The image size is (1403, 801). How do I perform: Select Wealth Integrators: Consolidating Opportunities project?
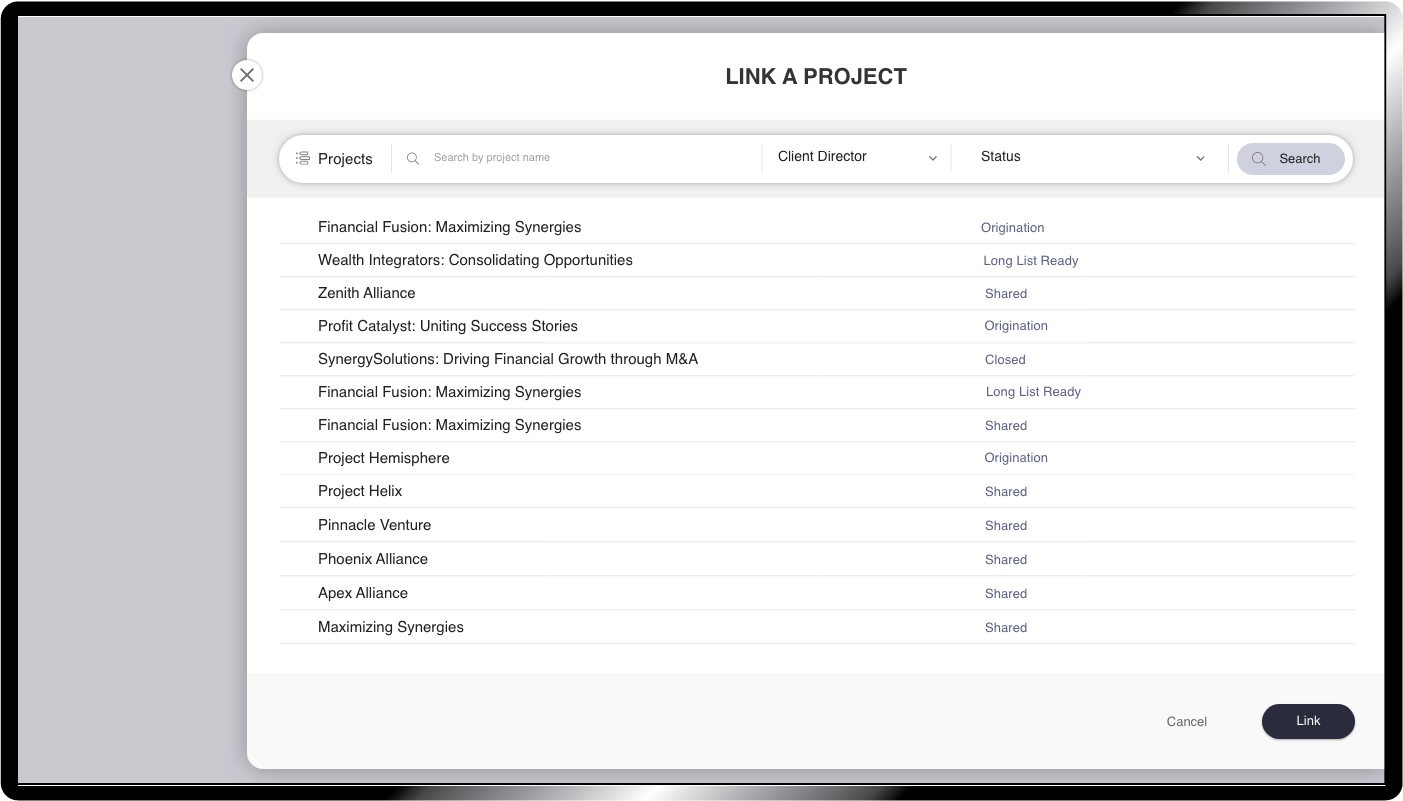[475, 260]
